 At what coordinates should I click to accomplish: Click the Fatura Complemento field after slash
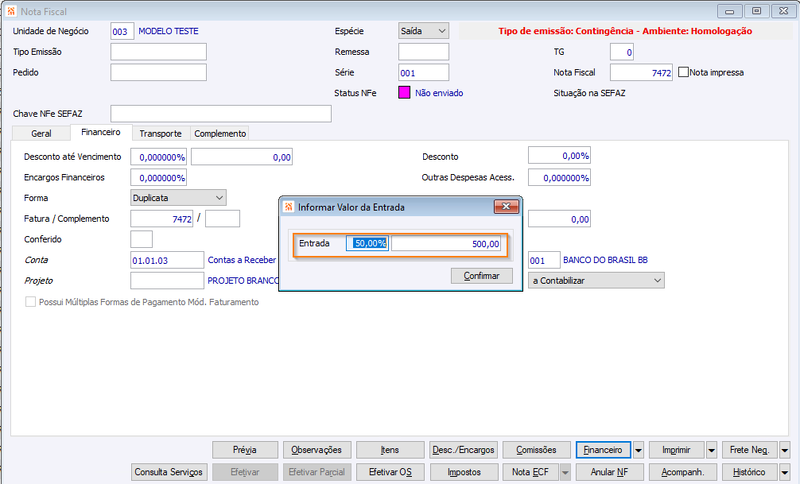coord(222,219)
